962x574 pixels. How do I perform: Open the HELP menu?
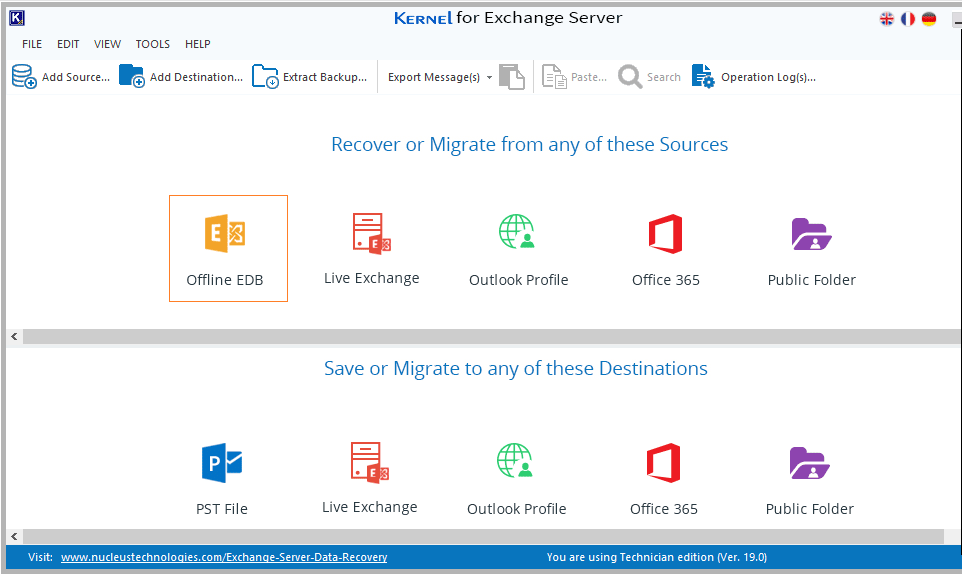pyautogui.click(x=198, y=44)
